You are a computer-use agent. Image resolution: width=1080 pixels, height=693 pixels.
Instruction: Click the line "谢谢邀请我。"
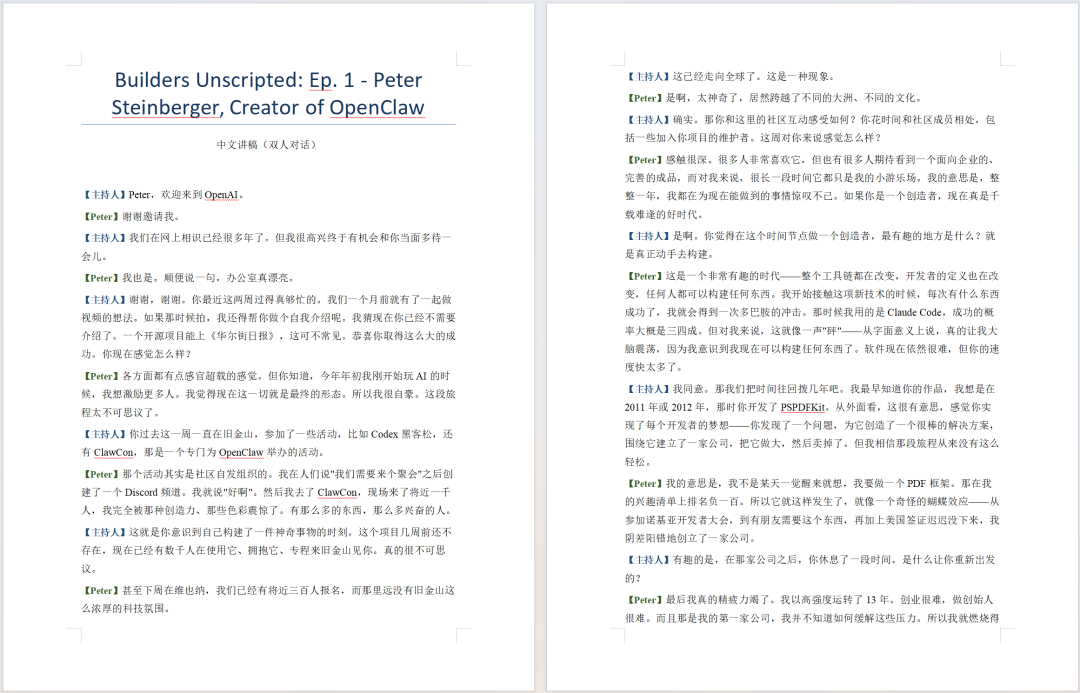point(152,216)
